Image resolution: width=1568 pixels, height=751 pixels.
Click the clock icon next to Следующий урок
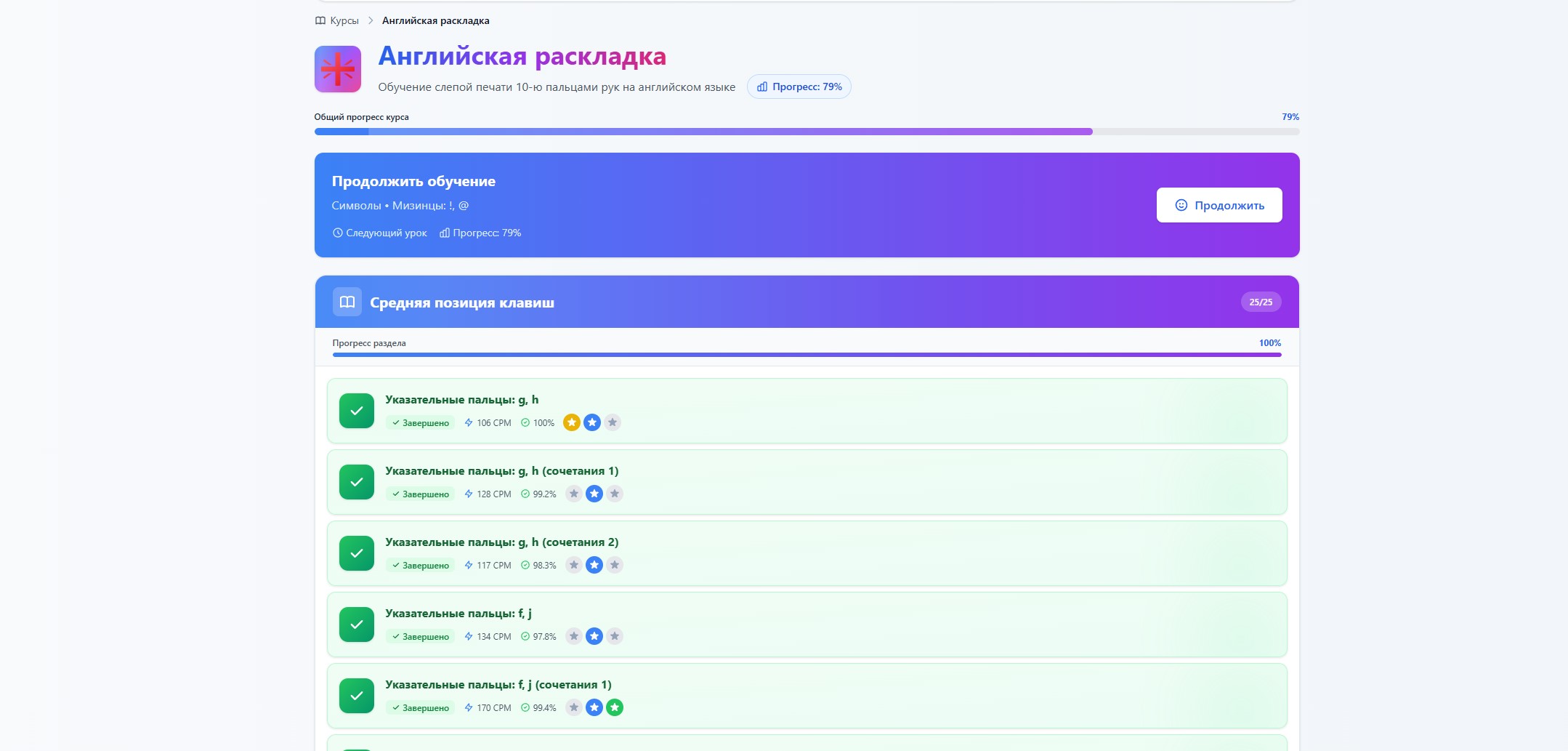pyautogui.click(x=337, y=233)
